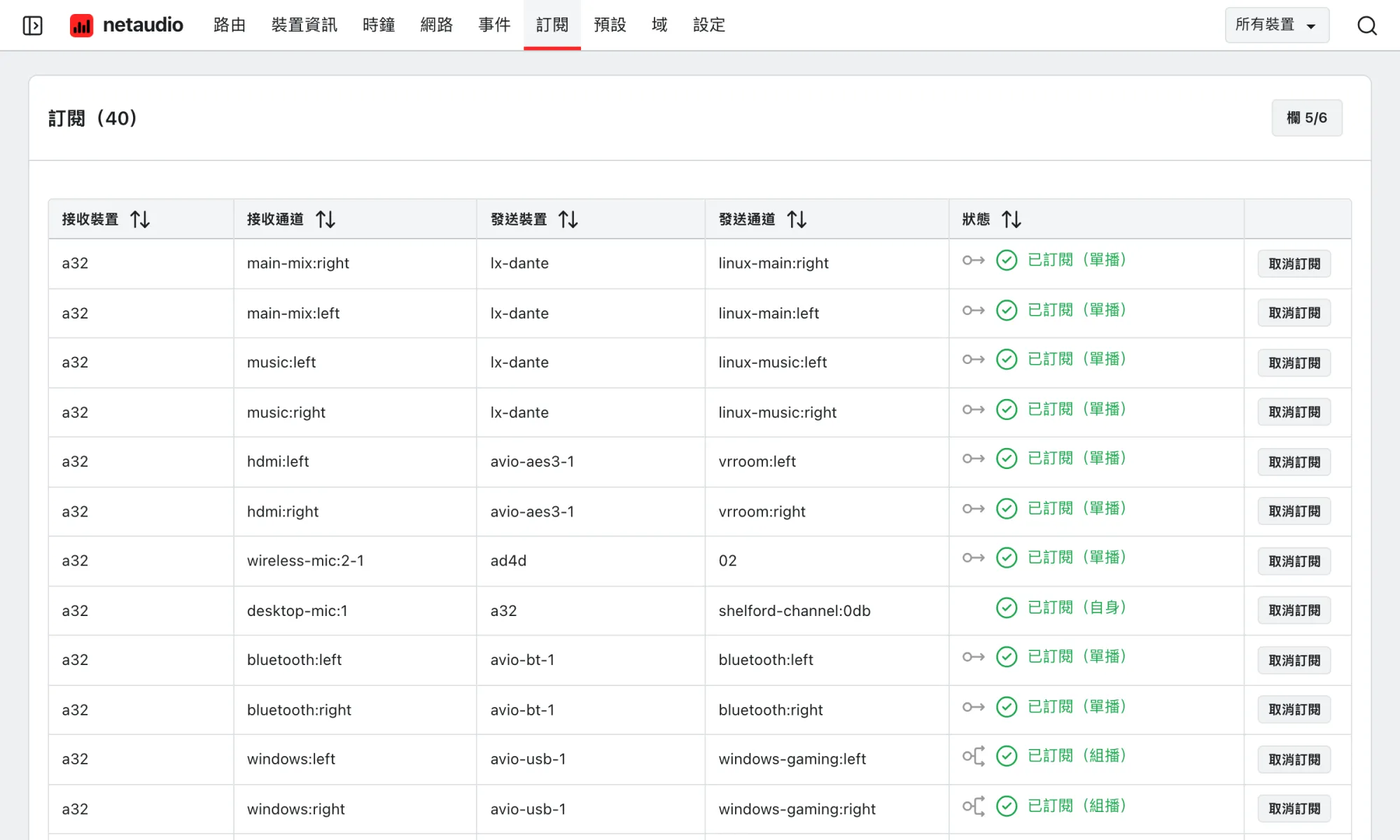Click the windows-gaming:left cell
Viewport: 1400px width, 840px height.
click(x=827, y=759)
